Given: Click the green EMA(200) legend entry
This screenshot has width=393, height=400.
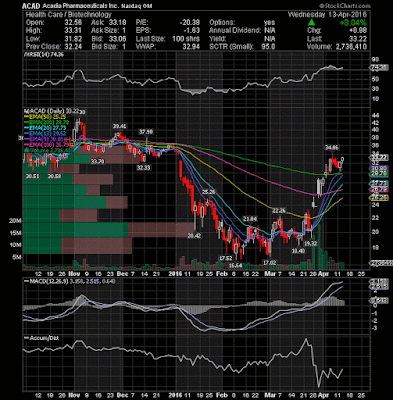Looking at the screenshot, I should [46, 122].
